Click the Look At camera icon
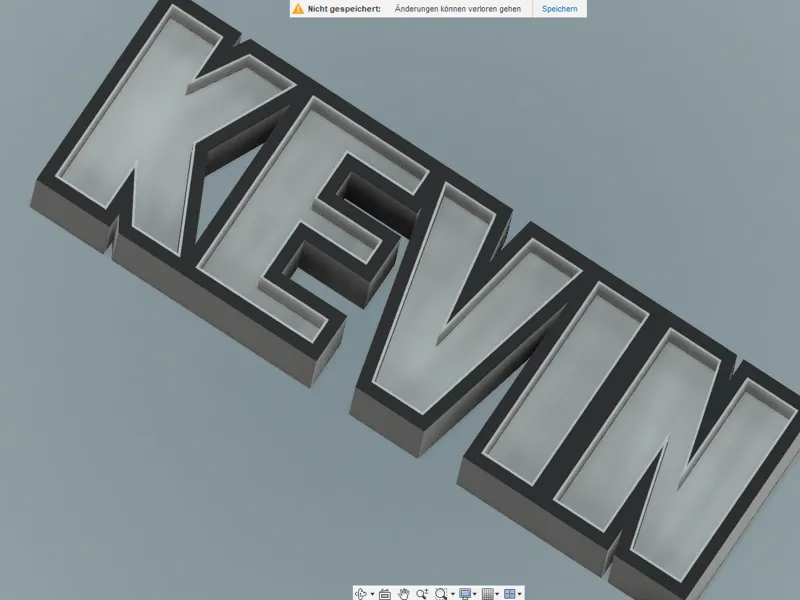 pyautogui.click(x=385, y=594)
